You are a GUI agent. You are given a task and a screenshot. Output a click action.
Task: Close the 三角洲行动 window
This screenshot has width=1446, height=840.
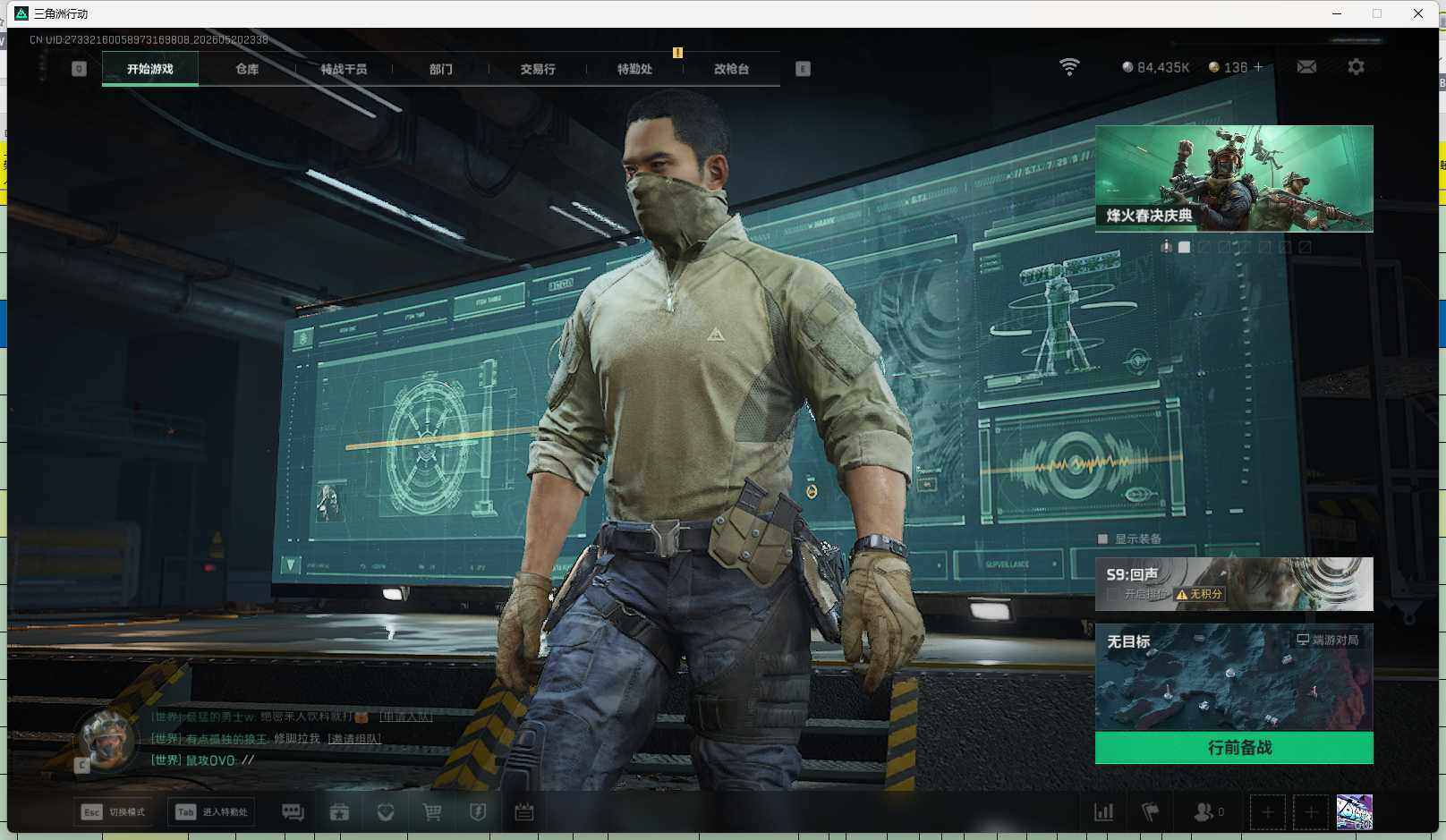point(1418,13)
